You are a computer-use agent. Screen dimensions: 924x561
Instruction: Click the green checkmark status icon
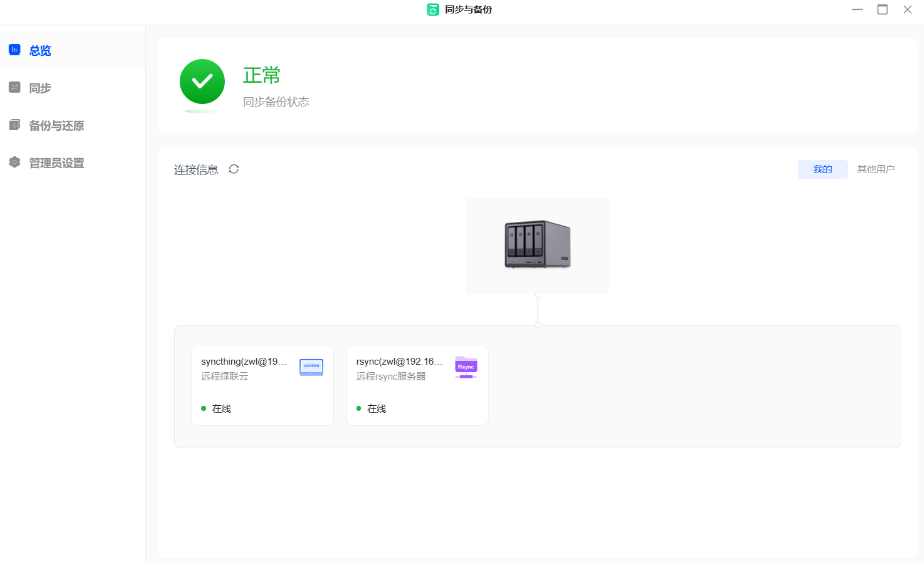pos(202,82)
